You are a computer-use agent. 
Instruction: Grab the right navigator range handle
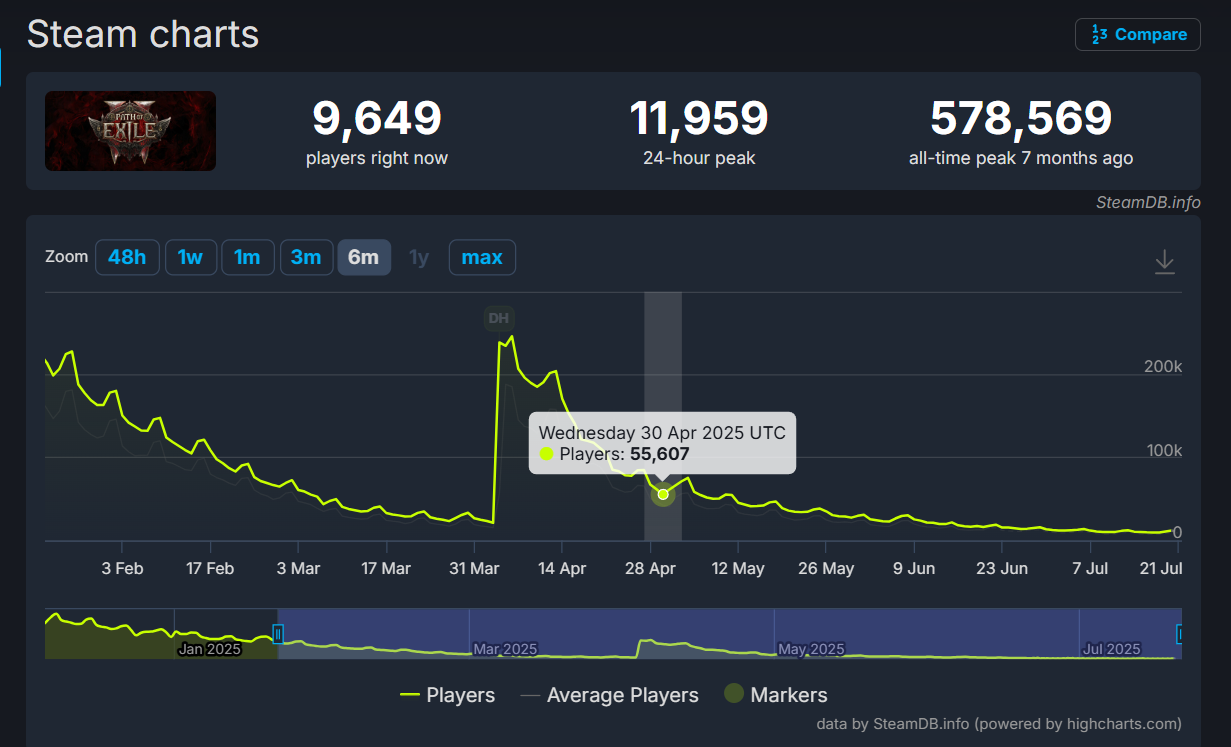tap(1180, 633)
